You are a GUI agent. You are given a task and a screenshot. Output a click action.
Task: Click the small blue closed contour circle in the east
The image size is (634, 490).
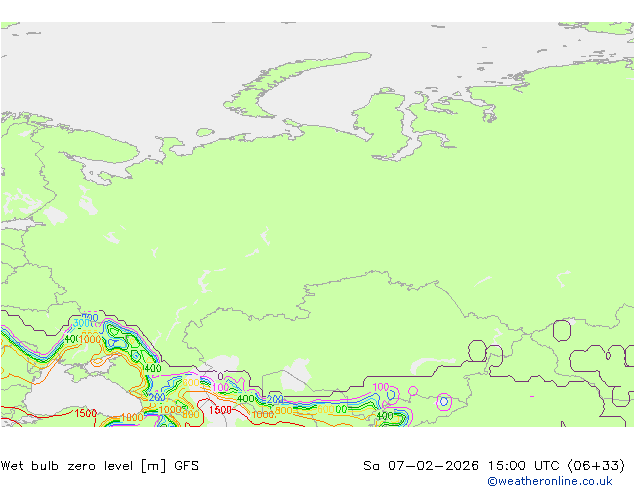[x=444, y=401]
